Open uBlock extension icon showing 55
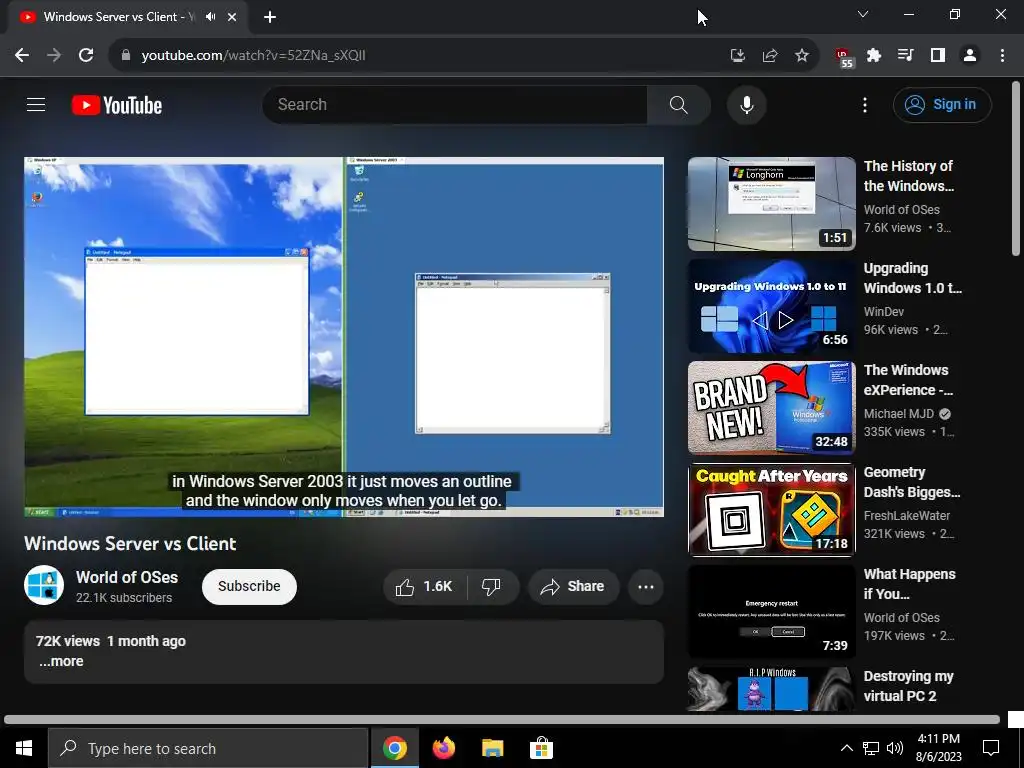1024x768 pixels. click(x=844, y=57)
